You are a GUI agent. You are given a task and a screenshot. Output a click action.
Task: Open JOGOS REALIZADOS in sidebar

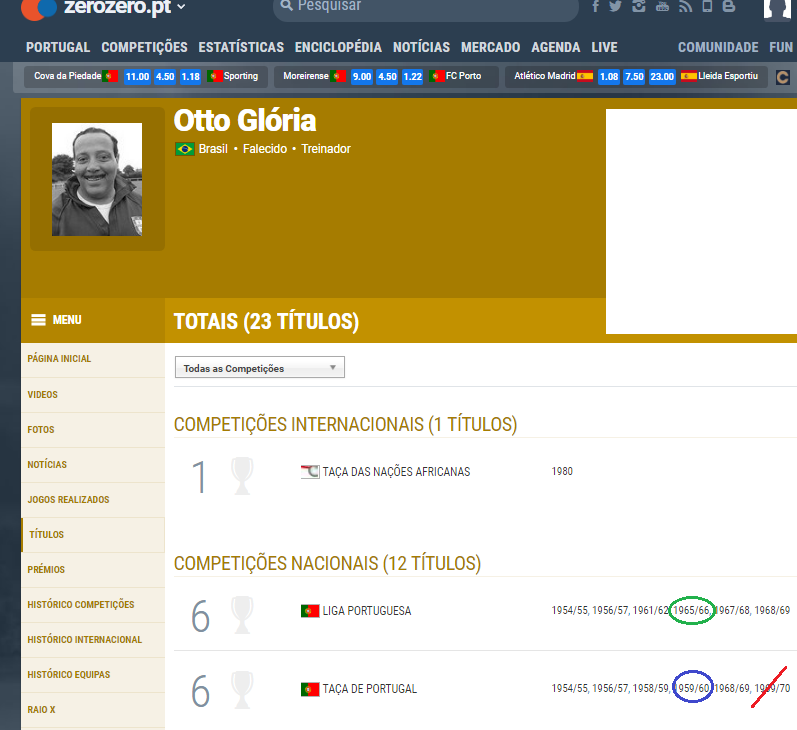click(x=93, y=500)
